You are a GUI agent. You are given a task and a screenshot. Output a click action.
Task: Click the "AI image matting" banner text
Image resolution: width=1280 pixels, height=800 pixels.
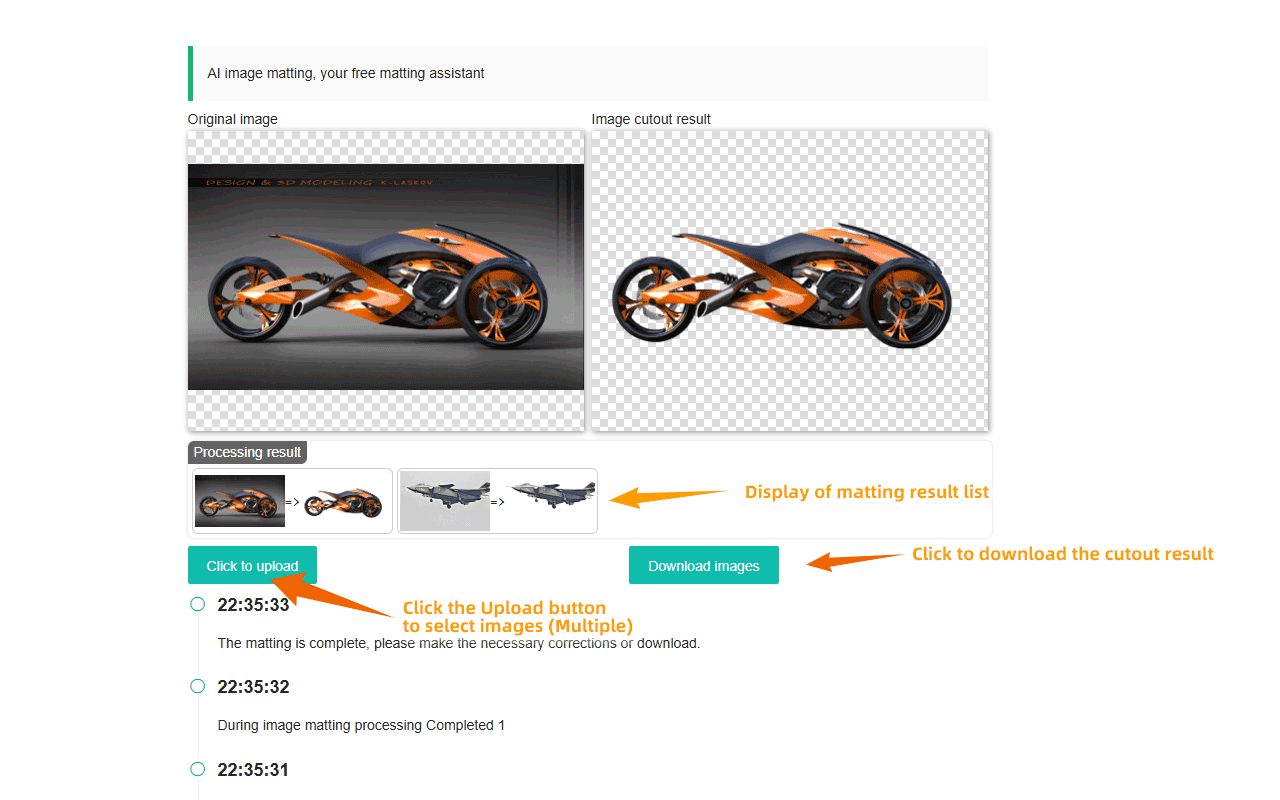pos(346,73)
